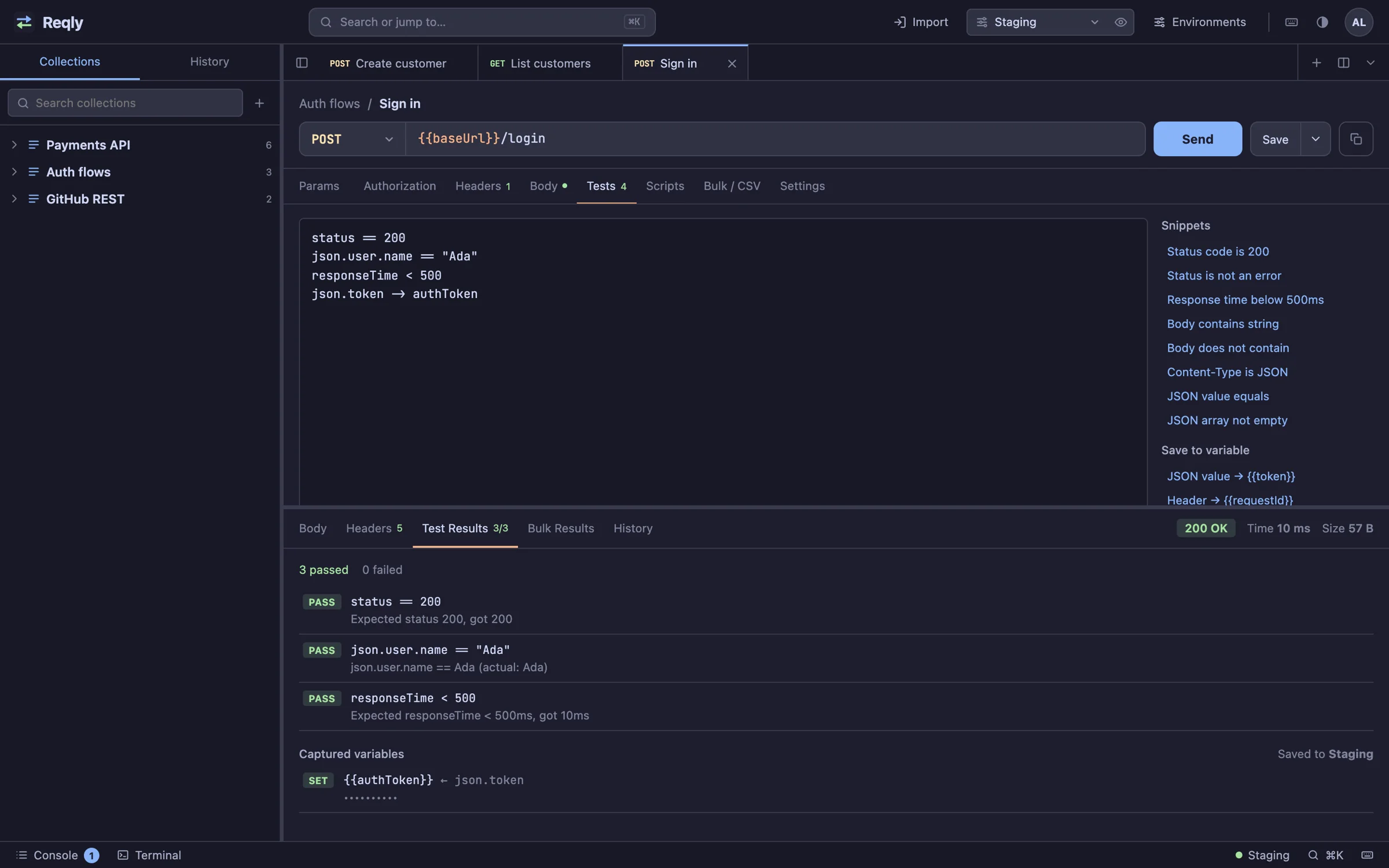The image size is (1389, 868).
Task: Open the List customers request tab
Action: [x=550, y=63]
